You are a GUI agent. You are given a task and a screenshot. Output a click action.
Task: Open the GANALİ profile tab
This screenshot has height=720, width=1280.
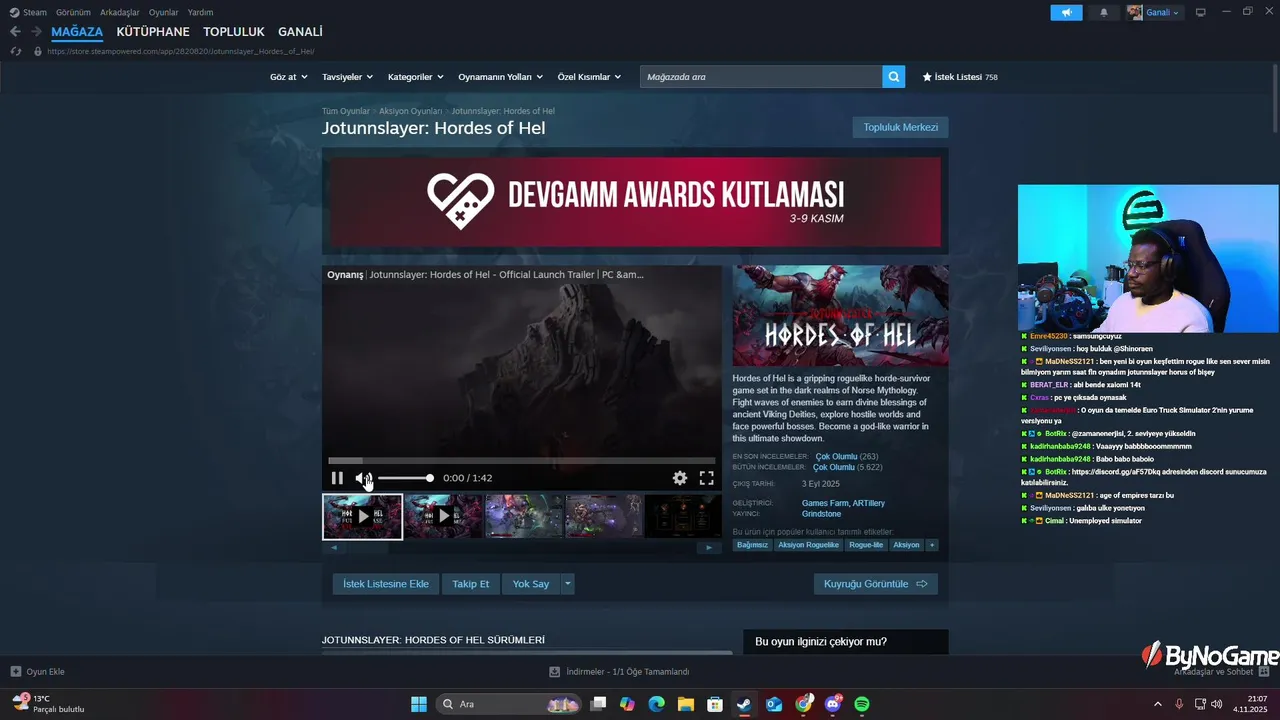(300, 32)
